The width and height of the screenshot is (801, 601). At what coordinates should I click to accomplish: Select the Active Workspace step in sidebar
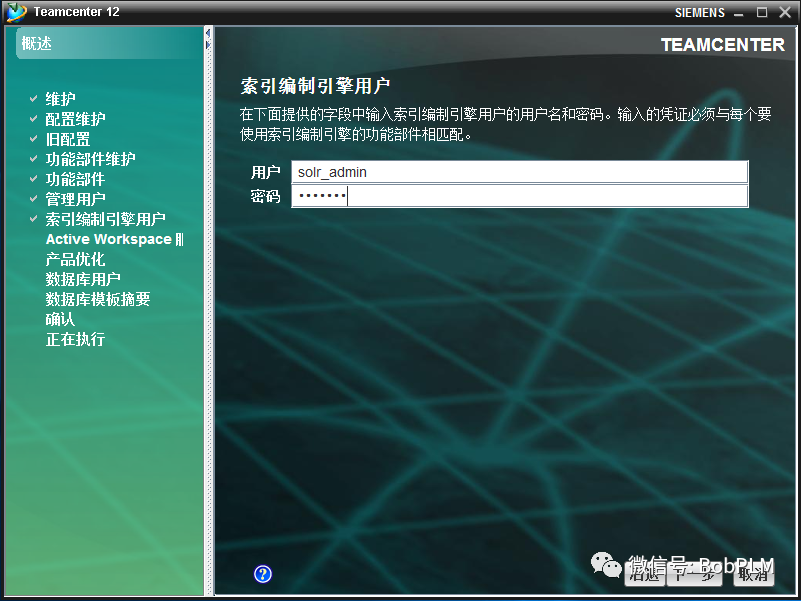(x=114, y=239)
